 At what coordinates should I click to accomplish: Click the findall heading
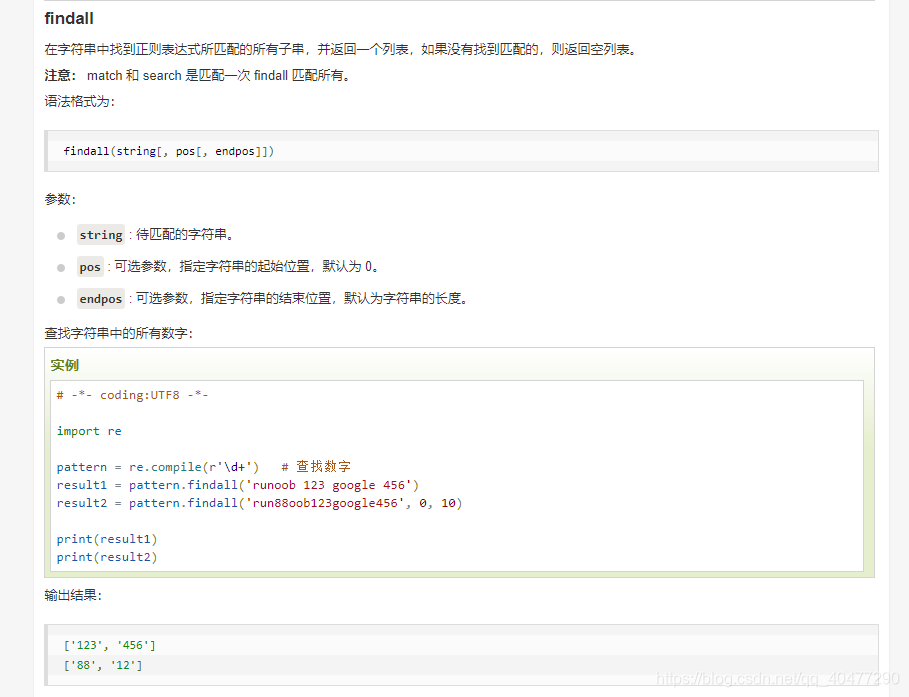(68, 19)
